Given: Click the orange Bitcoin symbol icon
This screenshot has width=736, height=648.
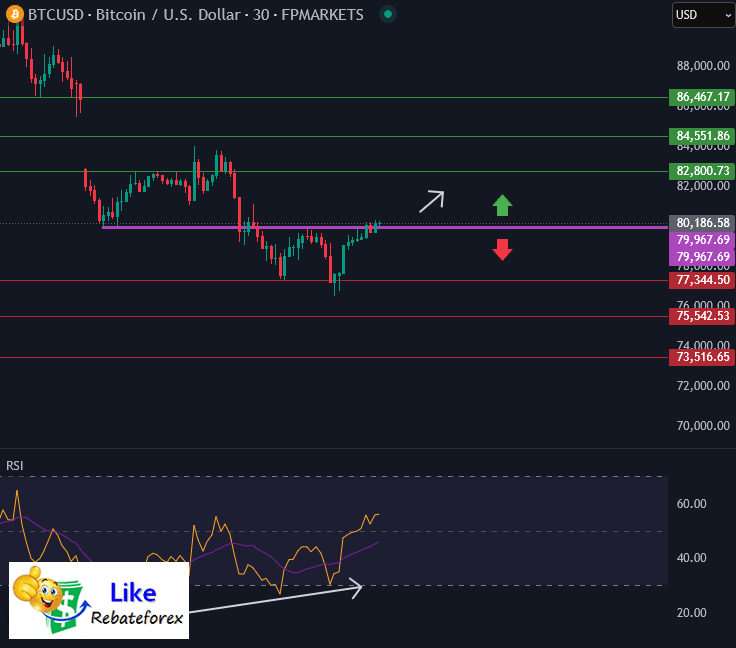Looking at the screenshot, I should [x=15, y=14].
